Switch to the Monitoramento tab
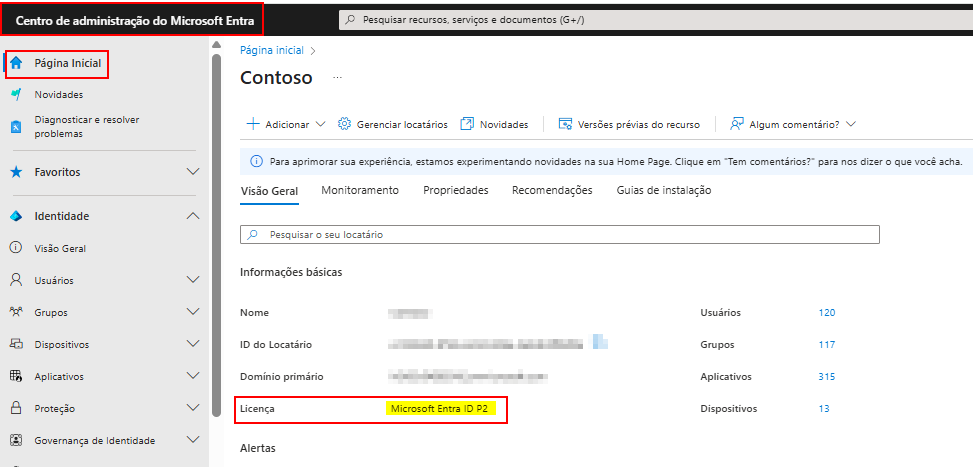Screen dimensions: 973x467 [x=360, y=190]
